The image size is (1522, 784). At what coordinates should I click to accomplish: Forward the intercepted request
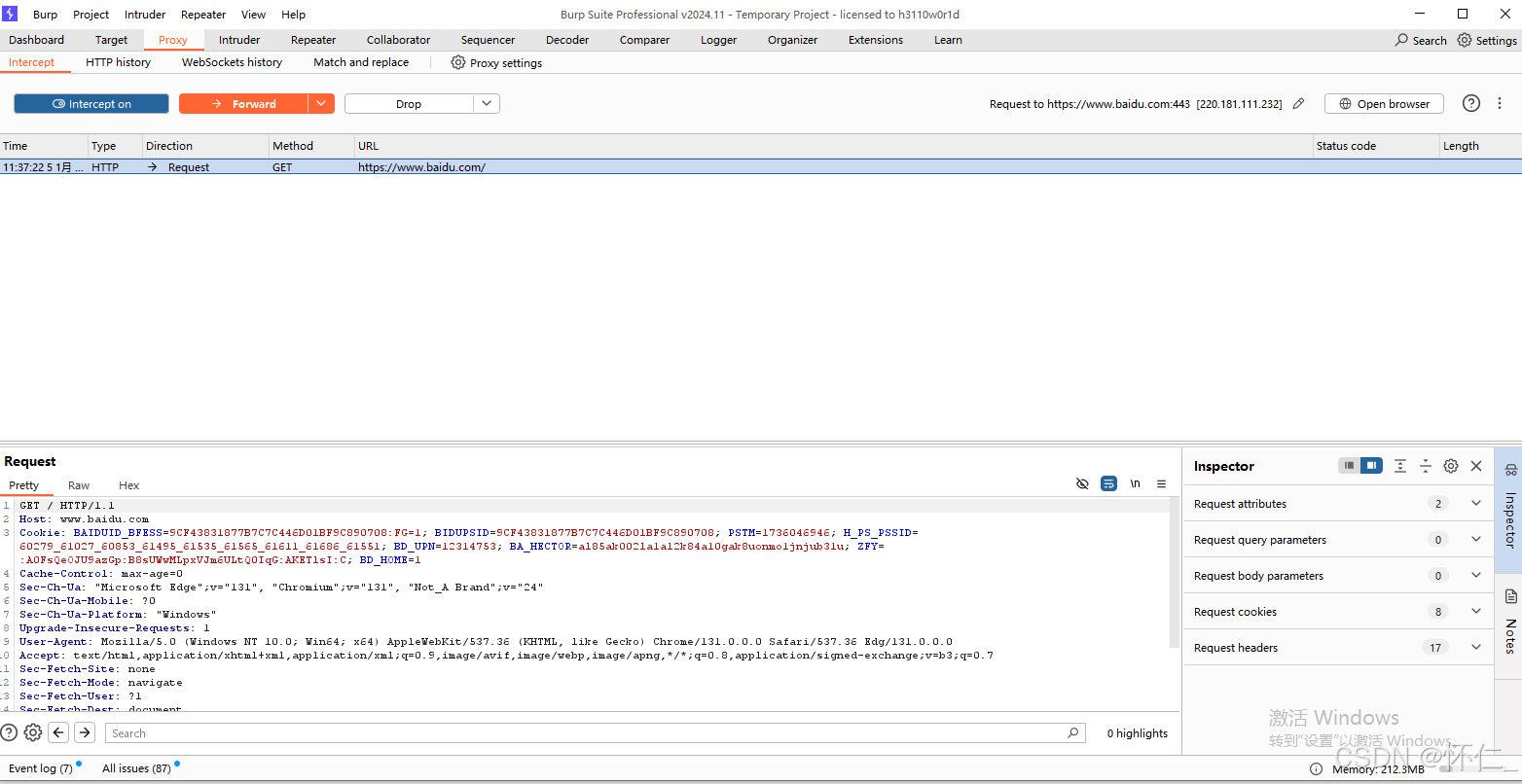(x=243, y=104)
